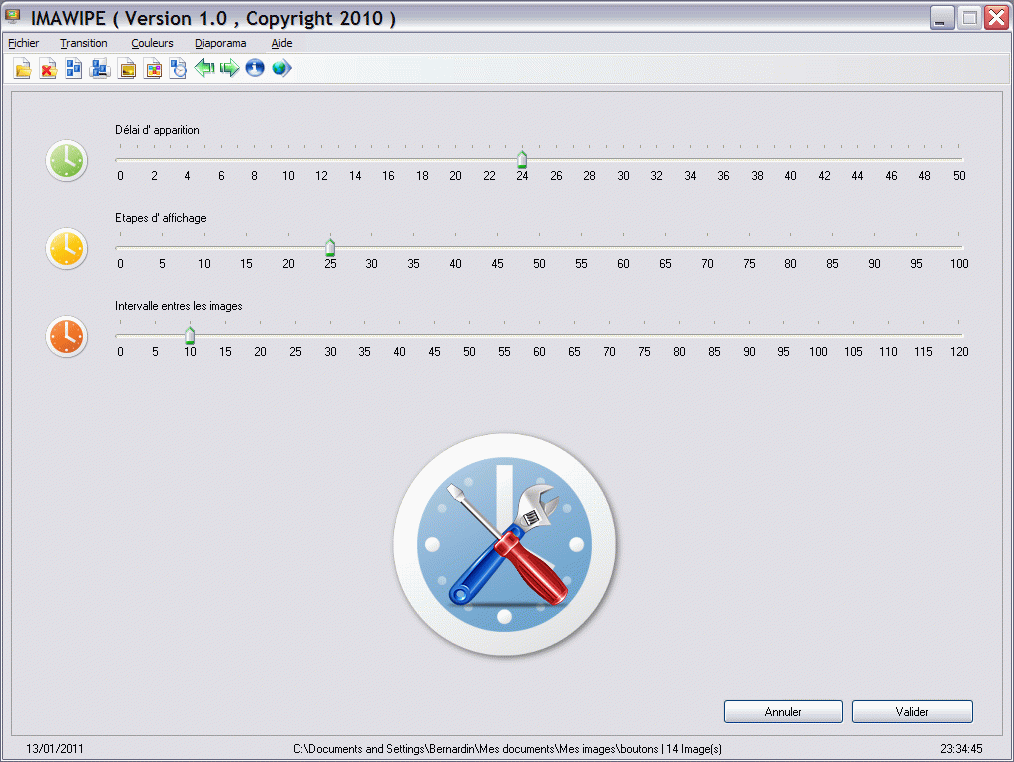Click the green clock icon
Viewport: 1014px width, 762px height.
[x=67, y=160]
